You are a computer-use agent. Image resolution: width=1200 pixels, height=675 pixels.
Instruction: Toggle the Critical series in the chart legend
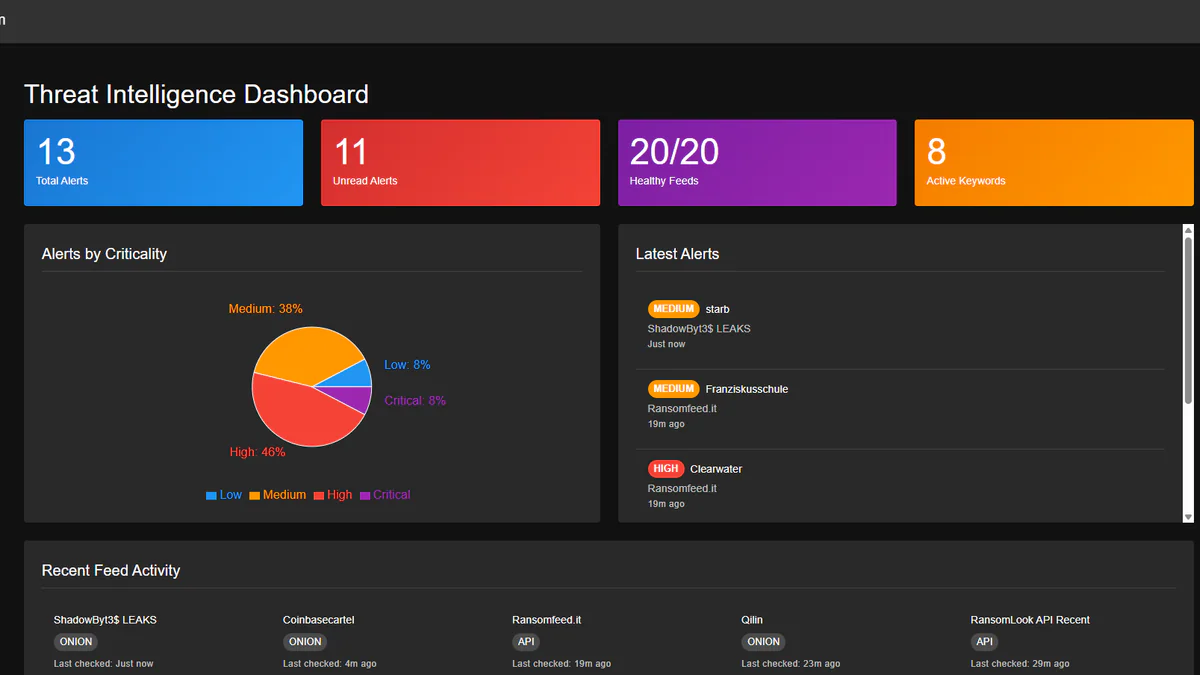pos(385,494)
